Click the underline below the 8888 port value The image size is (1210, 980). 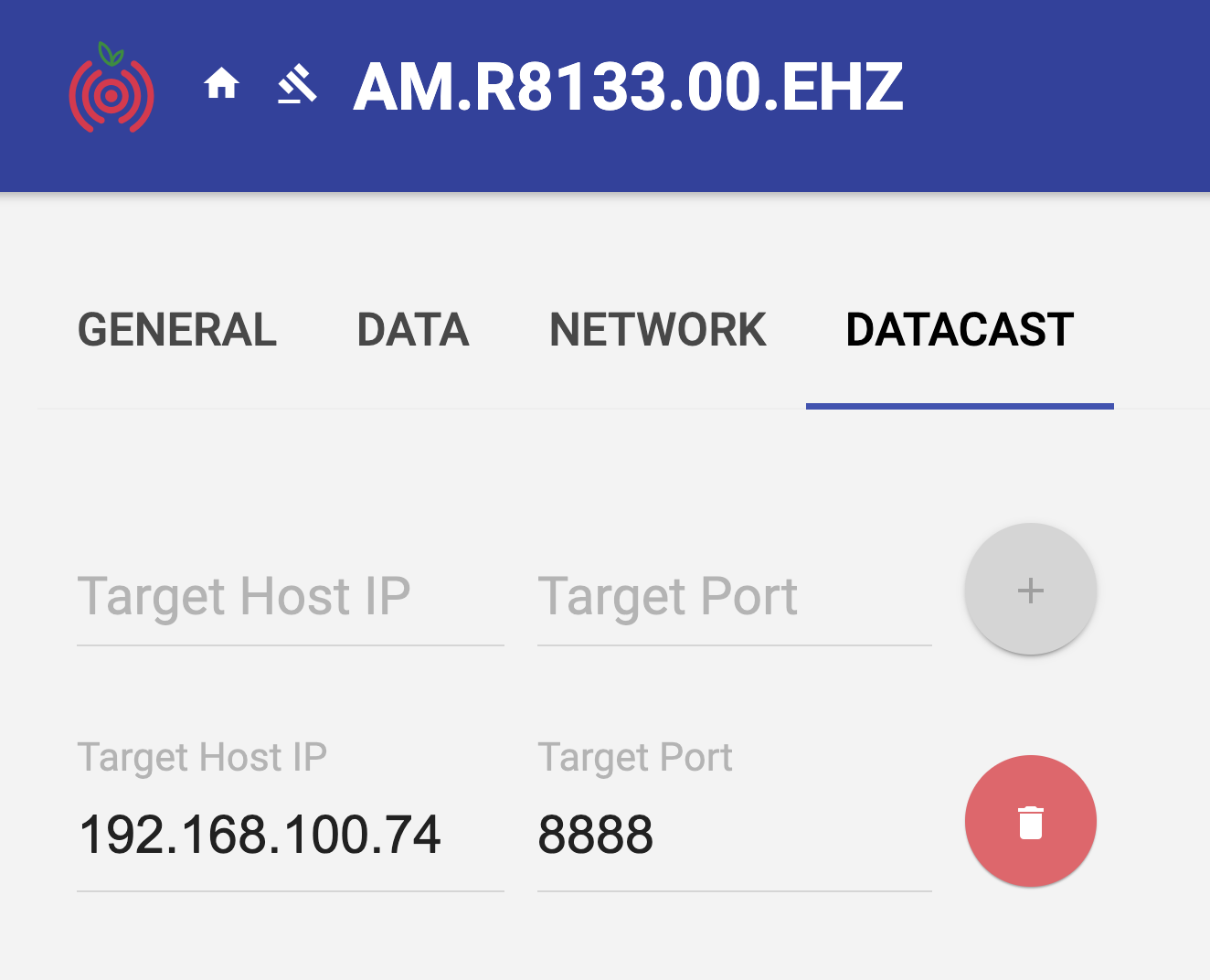(734, 890)
